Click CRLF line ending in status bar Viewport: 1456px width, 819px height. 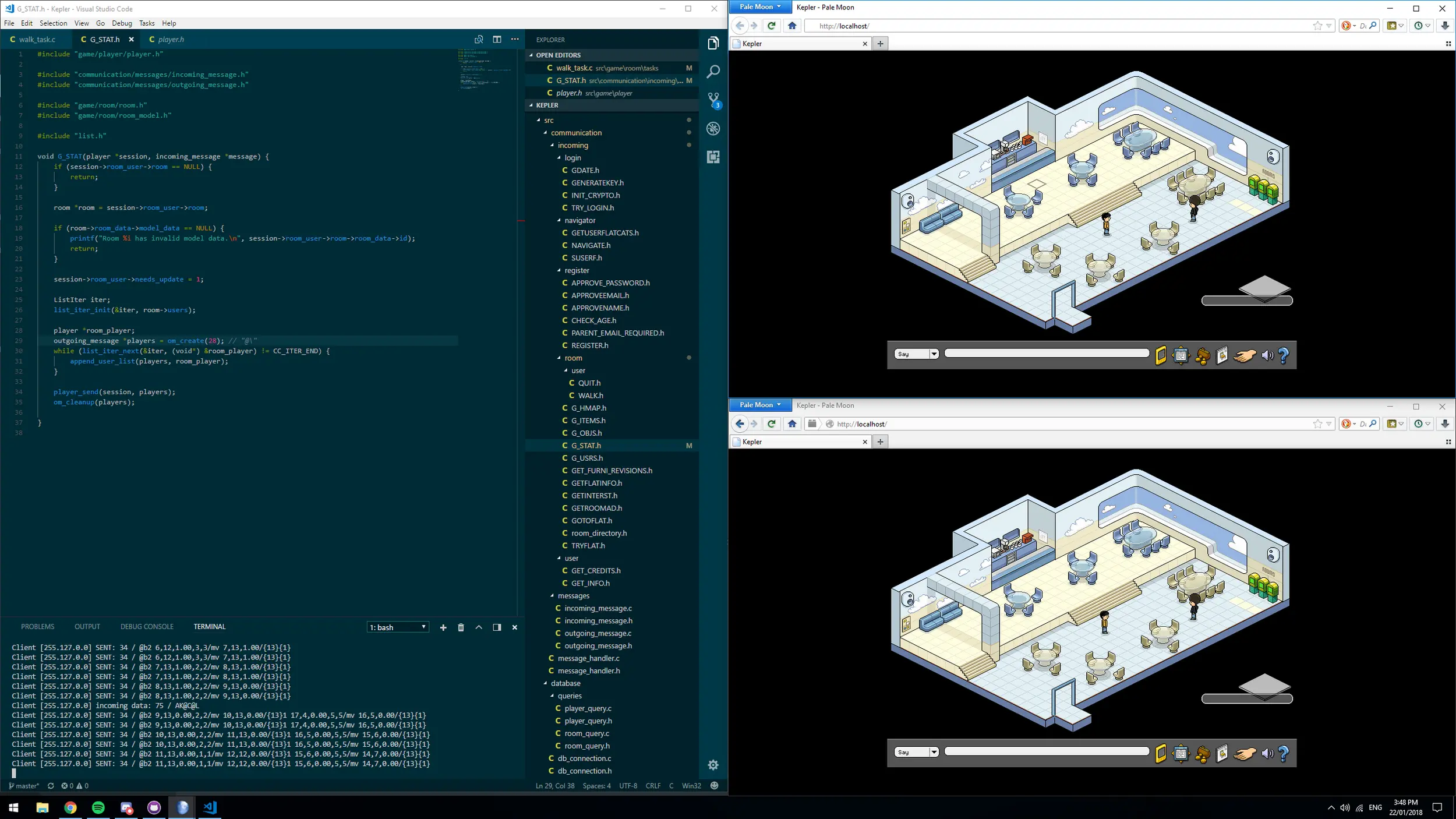pos(653,786)
